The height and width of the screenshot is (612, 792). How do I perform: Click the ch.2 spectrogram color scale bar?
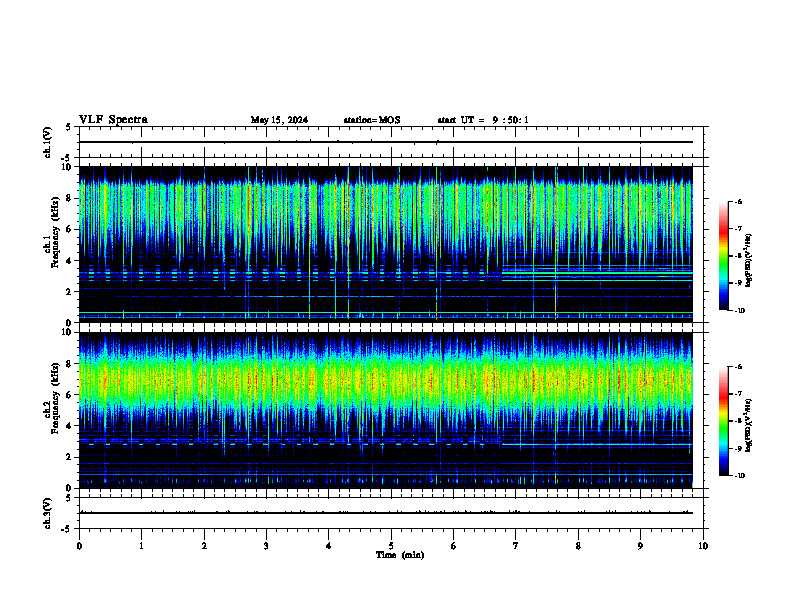[x=724, y=421]
